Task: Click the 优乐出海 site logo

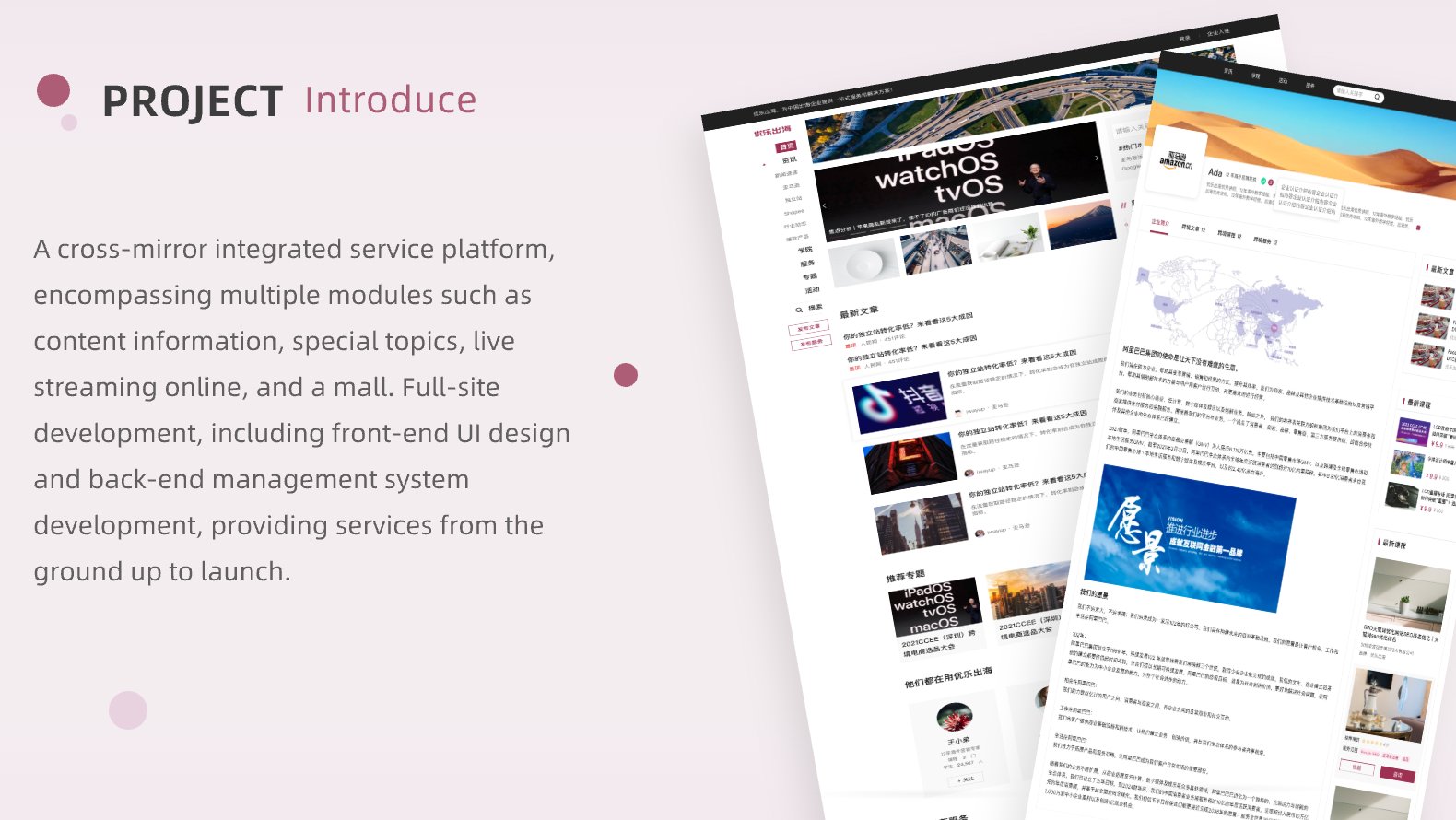Action: pyautogui.click(x=772, y=133)
